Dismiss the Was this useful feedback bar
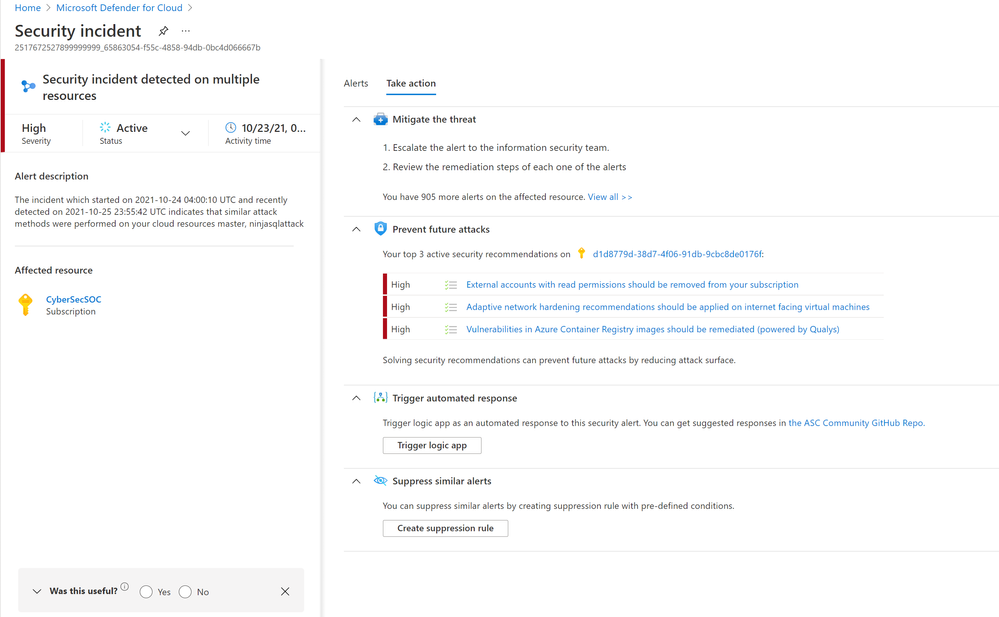The height and width of the screenshot is (617, 999). [285, 592]
